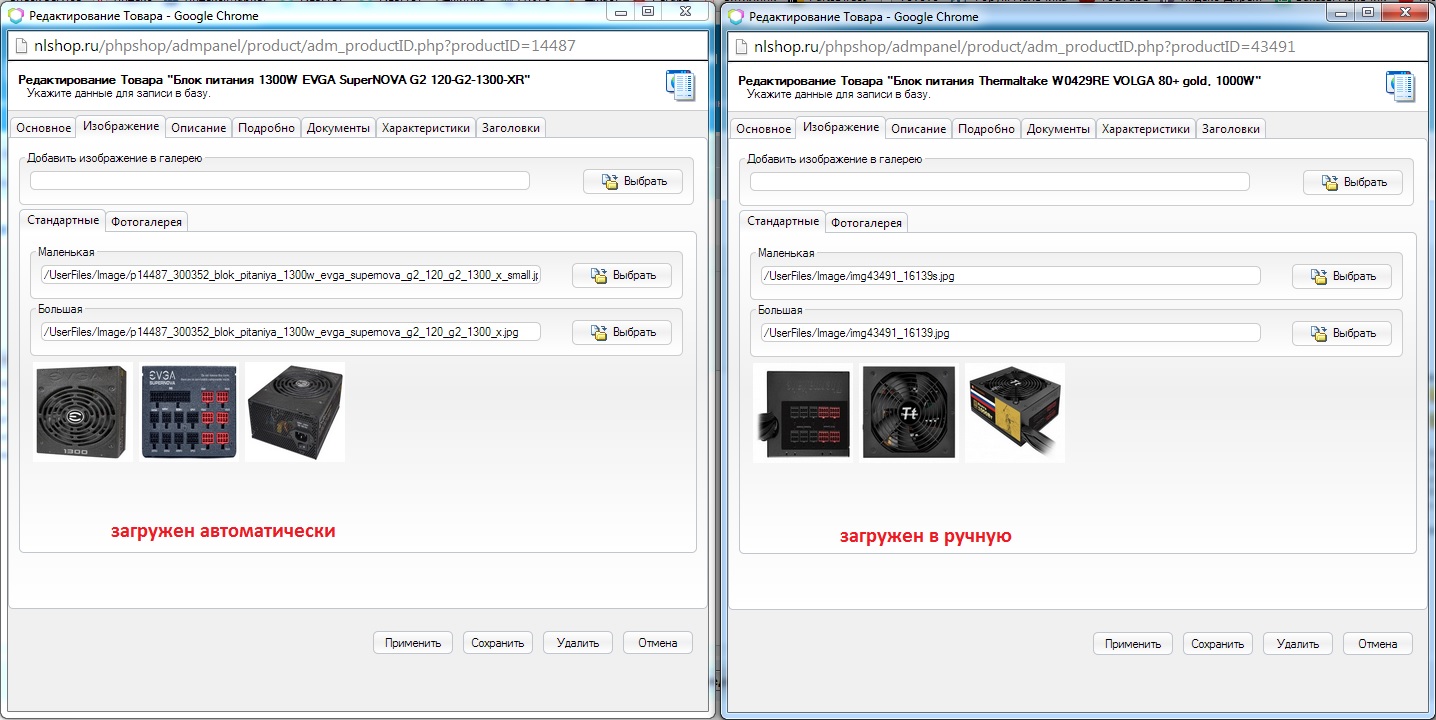Screen dimensions: 1436x720
Task: Click Выбрать for the gallery image in the Thermaltake window
Action: tap(1353, 182)
